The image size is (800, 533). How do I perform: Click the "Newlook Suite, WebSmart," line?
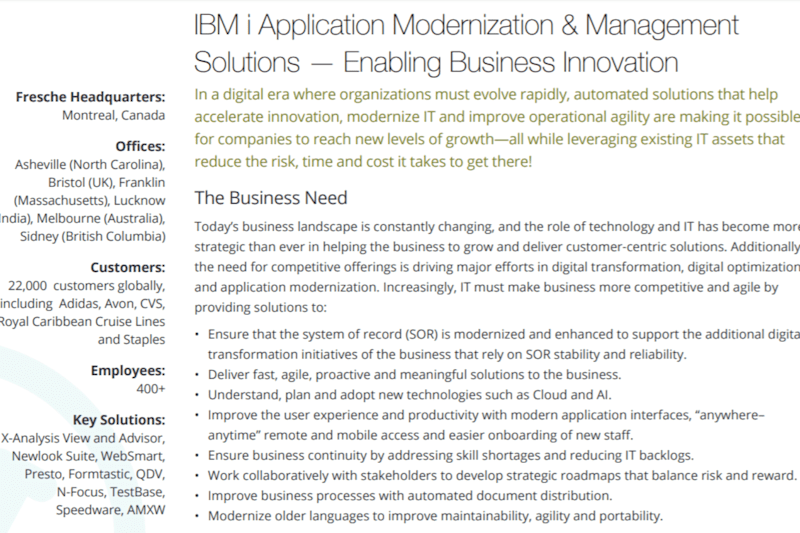tap(88, 456)
